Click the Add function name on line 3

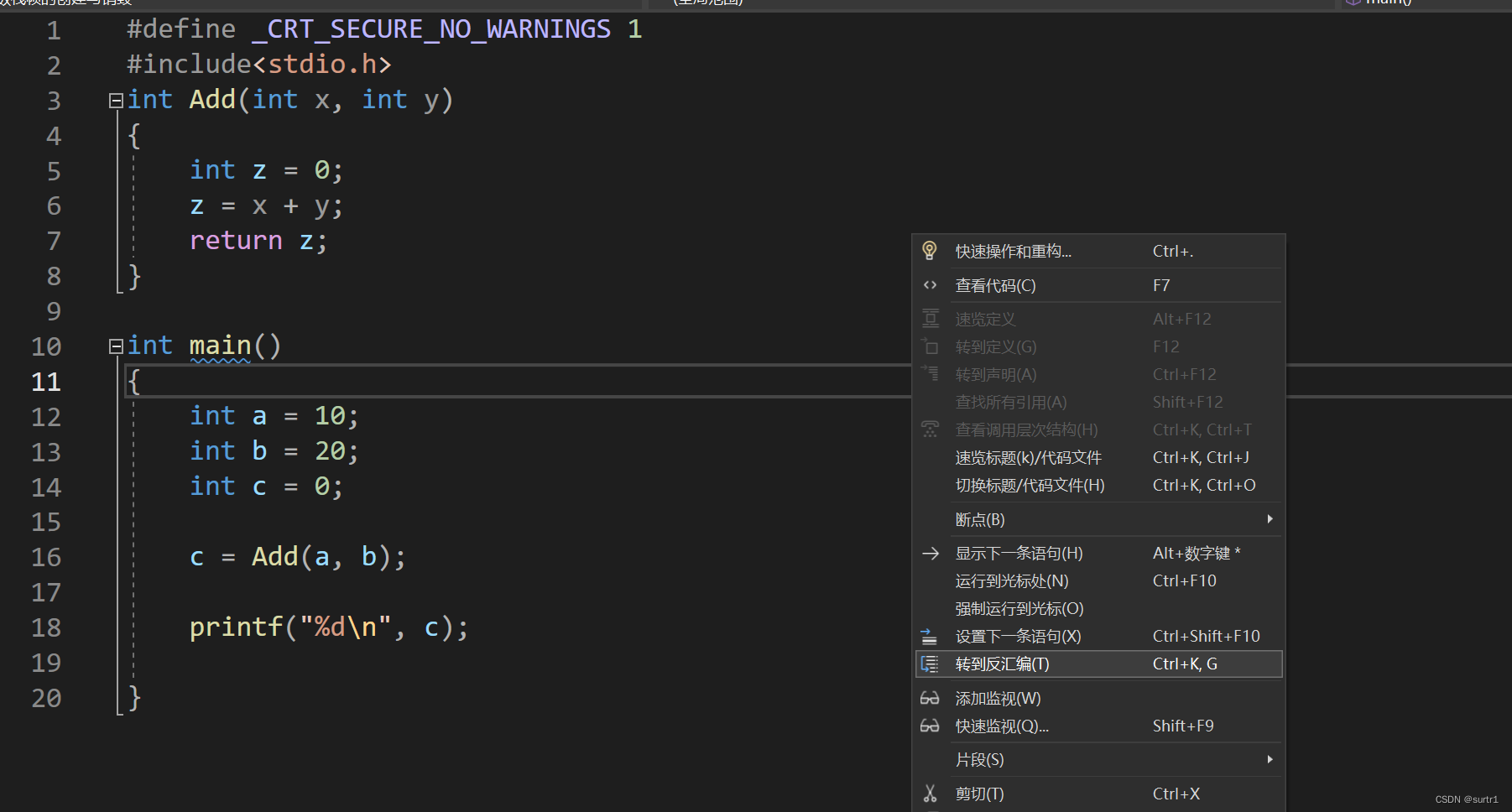(x=213, y=100)
